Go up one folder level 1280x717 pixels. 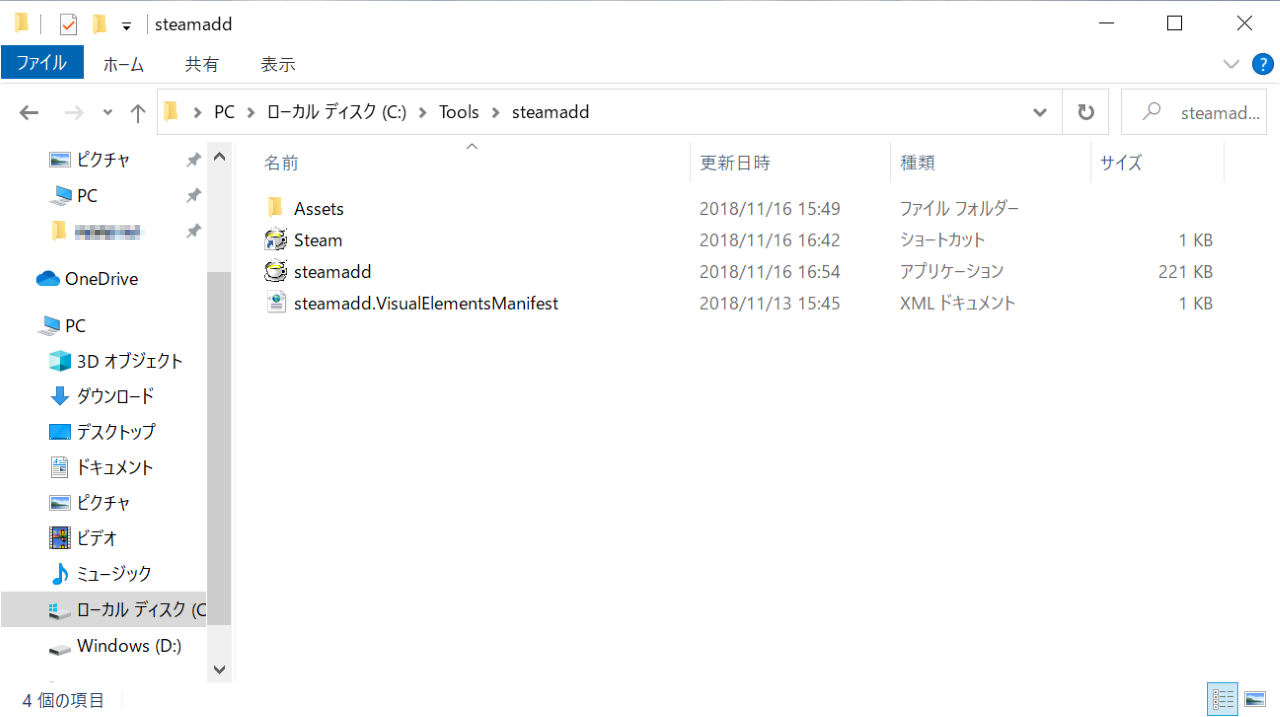tap(138, 113)
